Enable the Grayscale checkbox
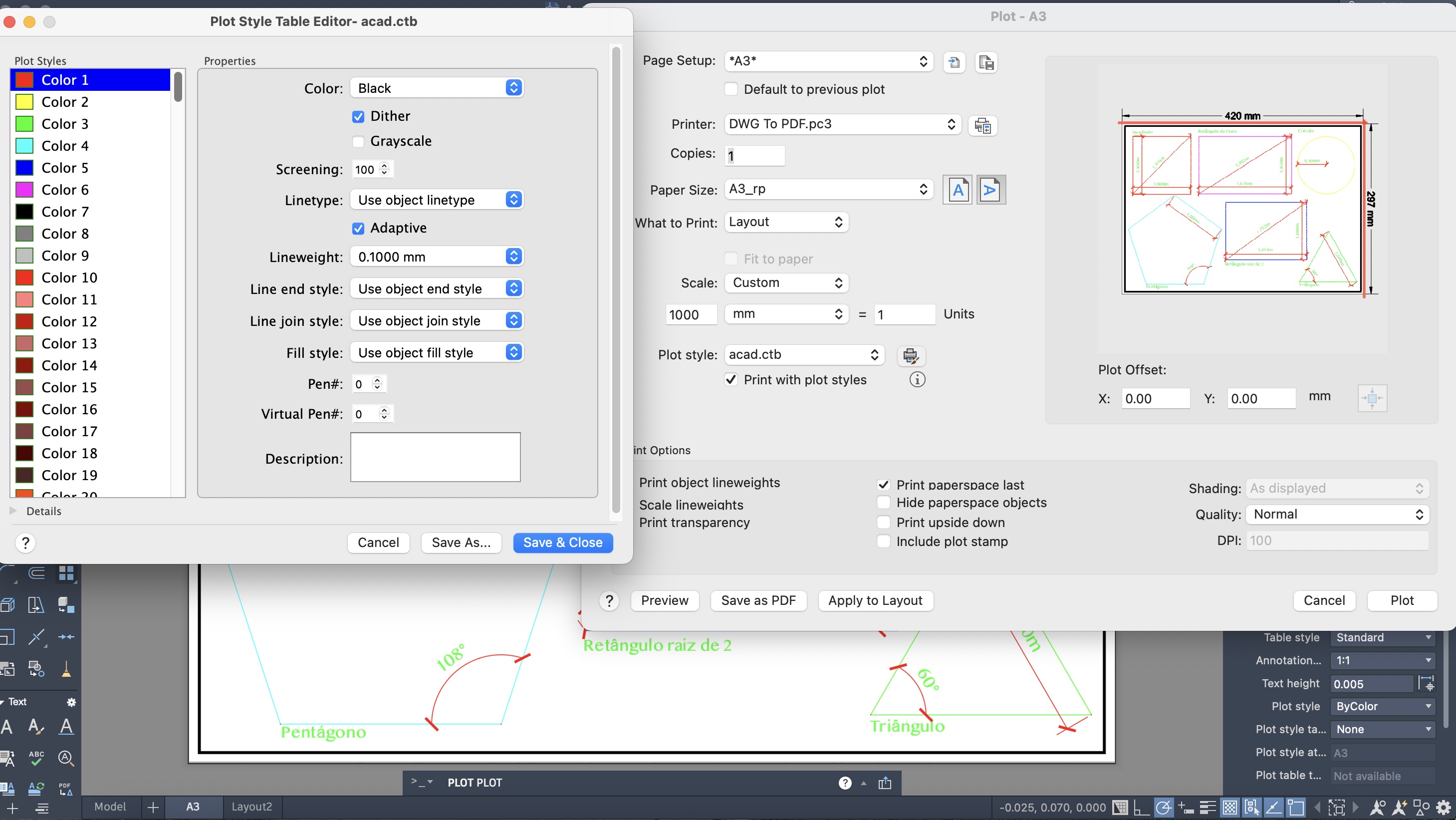The image size is (1456, 820). (358, 141)
